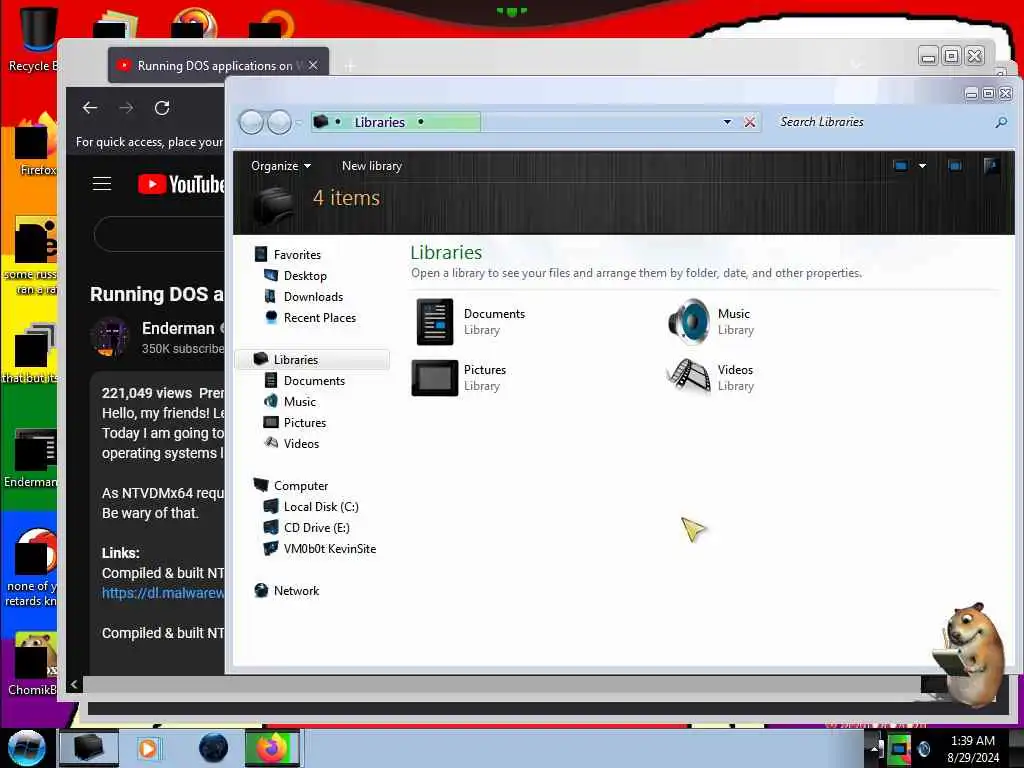Click the network tray icon
The width and height of the screenshot is (1024, 768).
[899, 750]
